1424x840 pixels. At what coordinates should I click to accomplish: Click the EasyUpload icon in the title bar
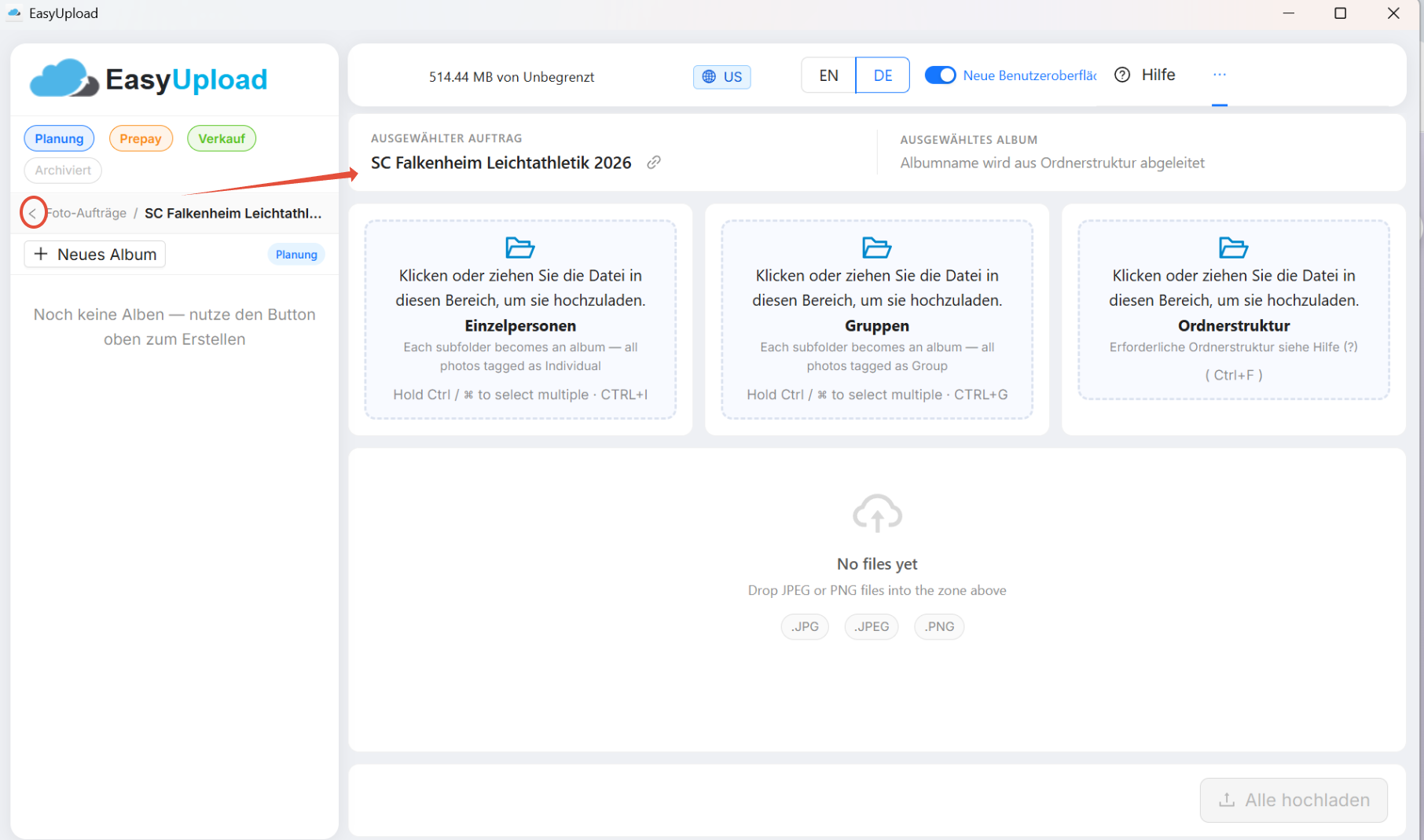(14, 13)
